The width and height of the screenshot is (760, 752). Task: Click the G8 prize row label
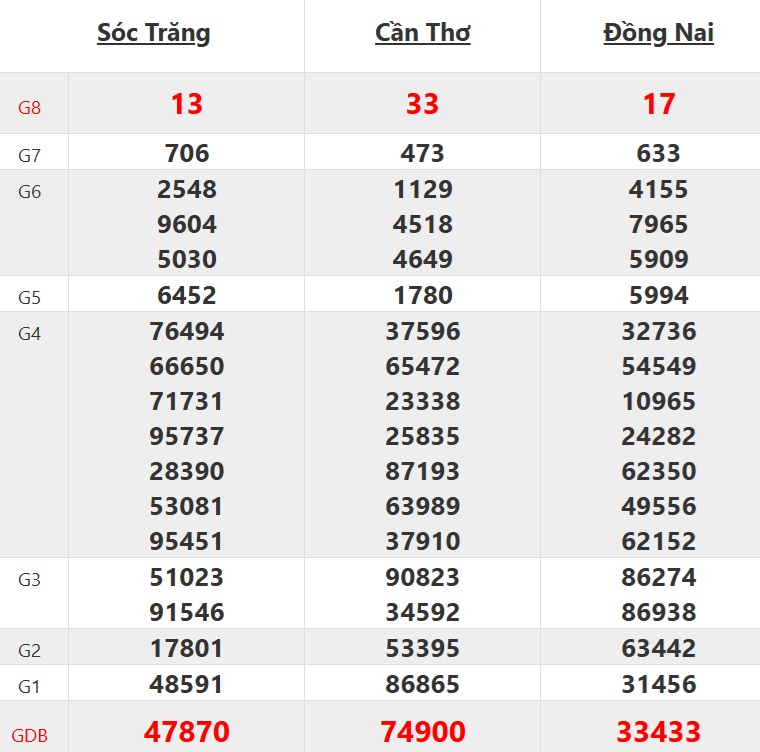pyautogui.click(x=30, y=105)
